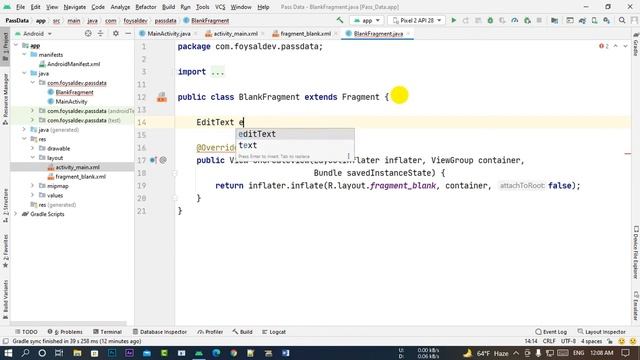Viewport: 640px width, 360px height.
Task: Expand the Gradle Scripts node
Action: 16,214
